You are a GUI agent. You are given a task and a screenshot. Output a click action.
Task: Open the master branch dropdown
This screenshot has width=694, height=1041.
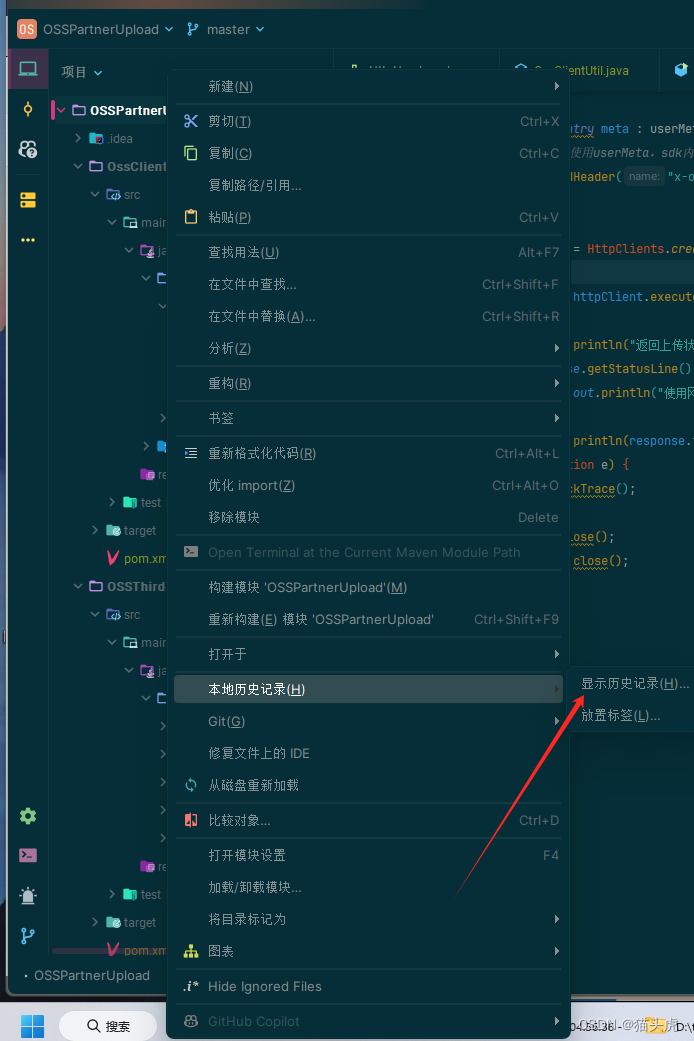click(226, 29)
